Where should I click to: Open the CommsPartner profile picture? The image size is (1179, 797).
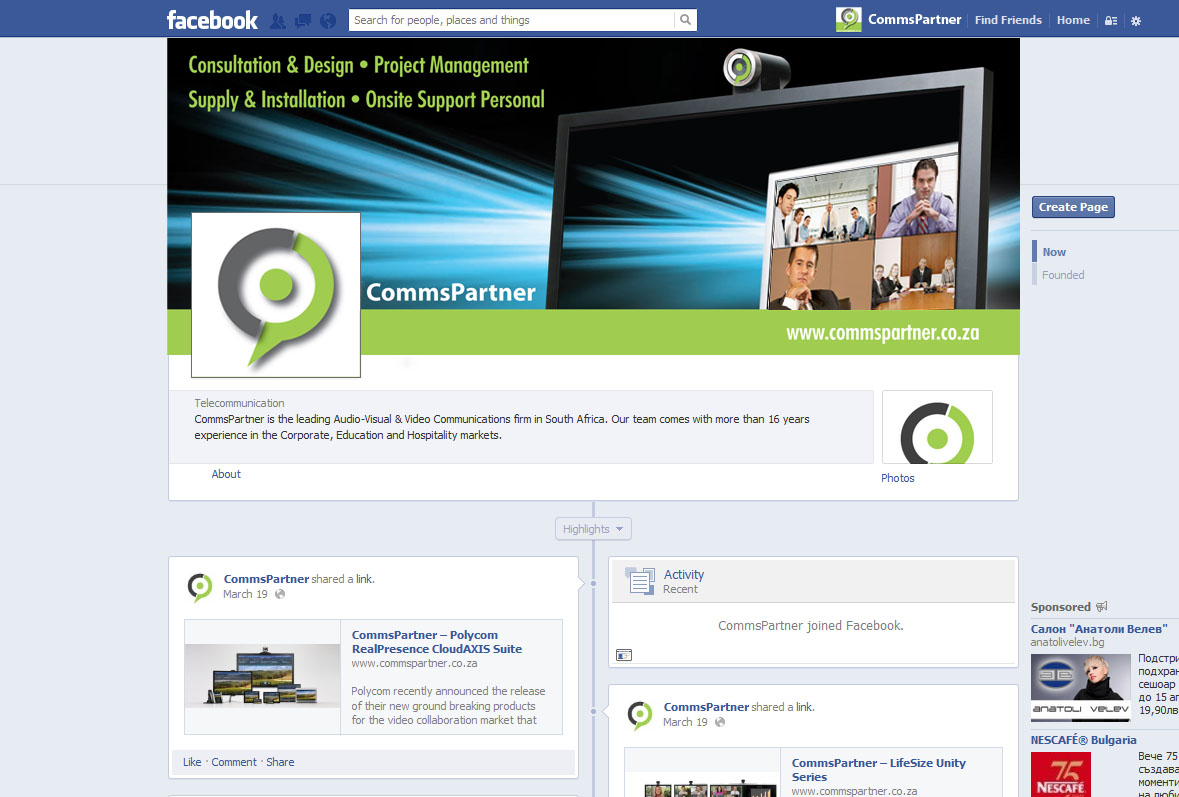[x=276, y=295]
